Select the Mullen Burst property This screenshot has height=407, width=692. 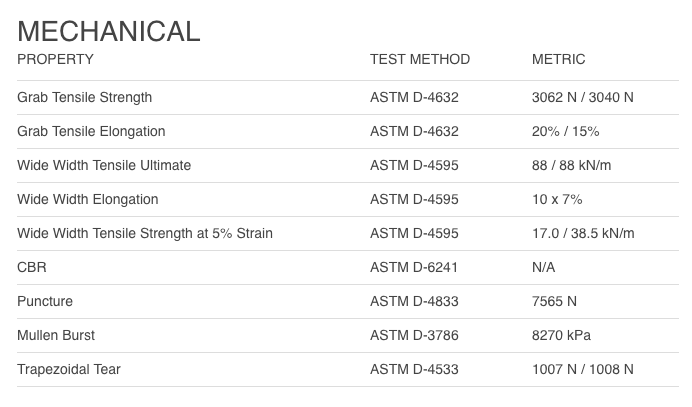click(x=56, y=336)
